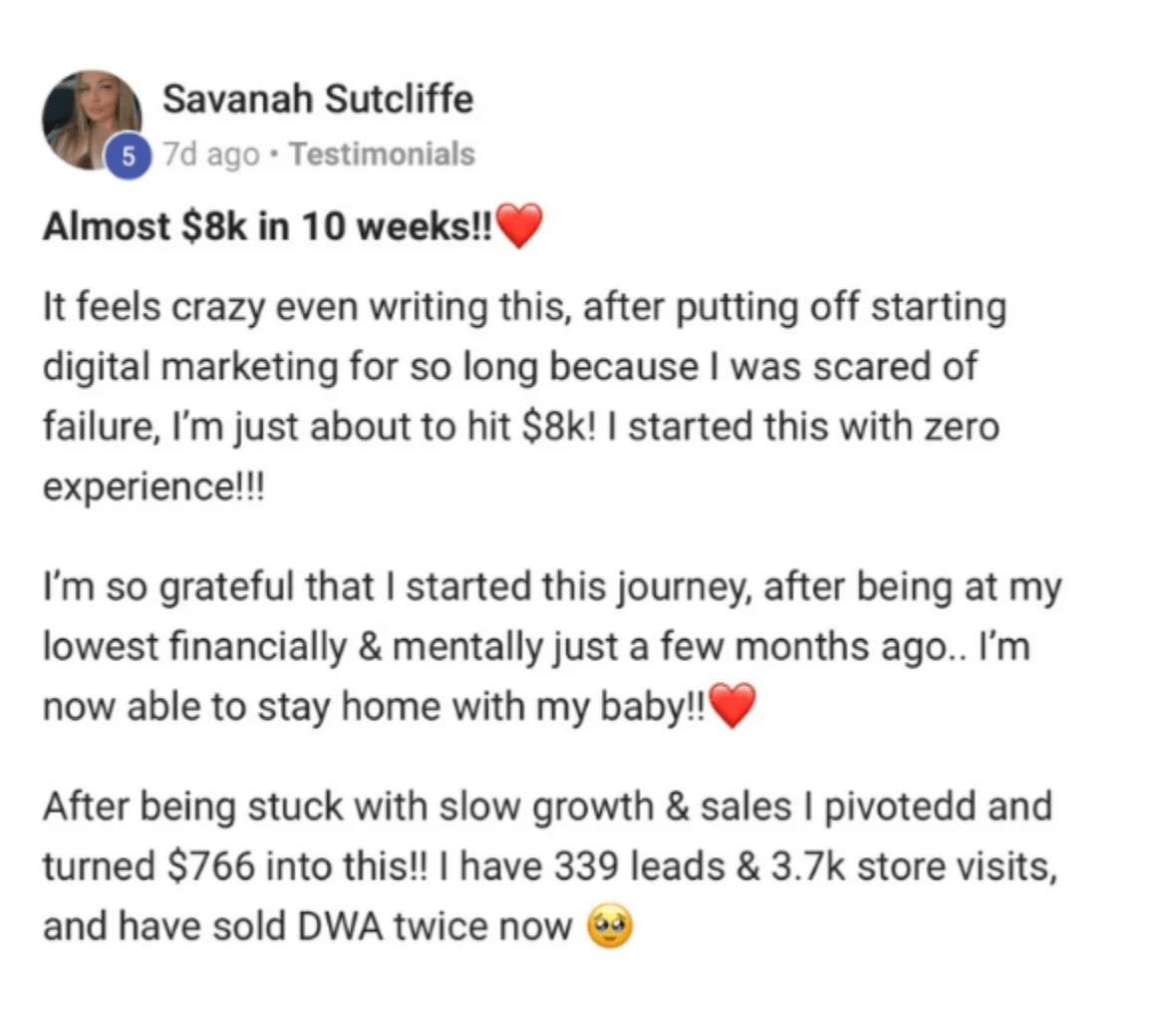1176x1025 pixels.
Task: Open Savanah Sutcliffe's profile picture
Action: pos(92,120)
